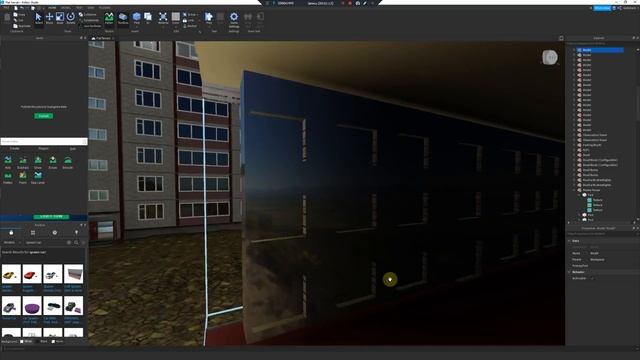This screenshot has height=360, width=640.
Task: Toggle the Archivable property checkbox
Action: point(592,278)
